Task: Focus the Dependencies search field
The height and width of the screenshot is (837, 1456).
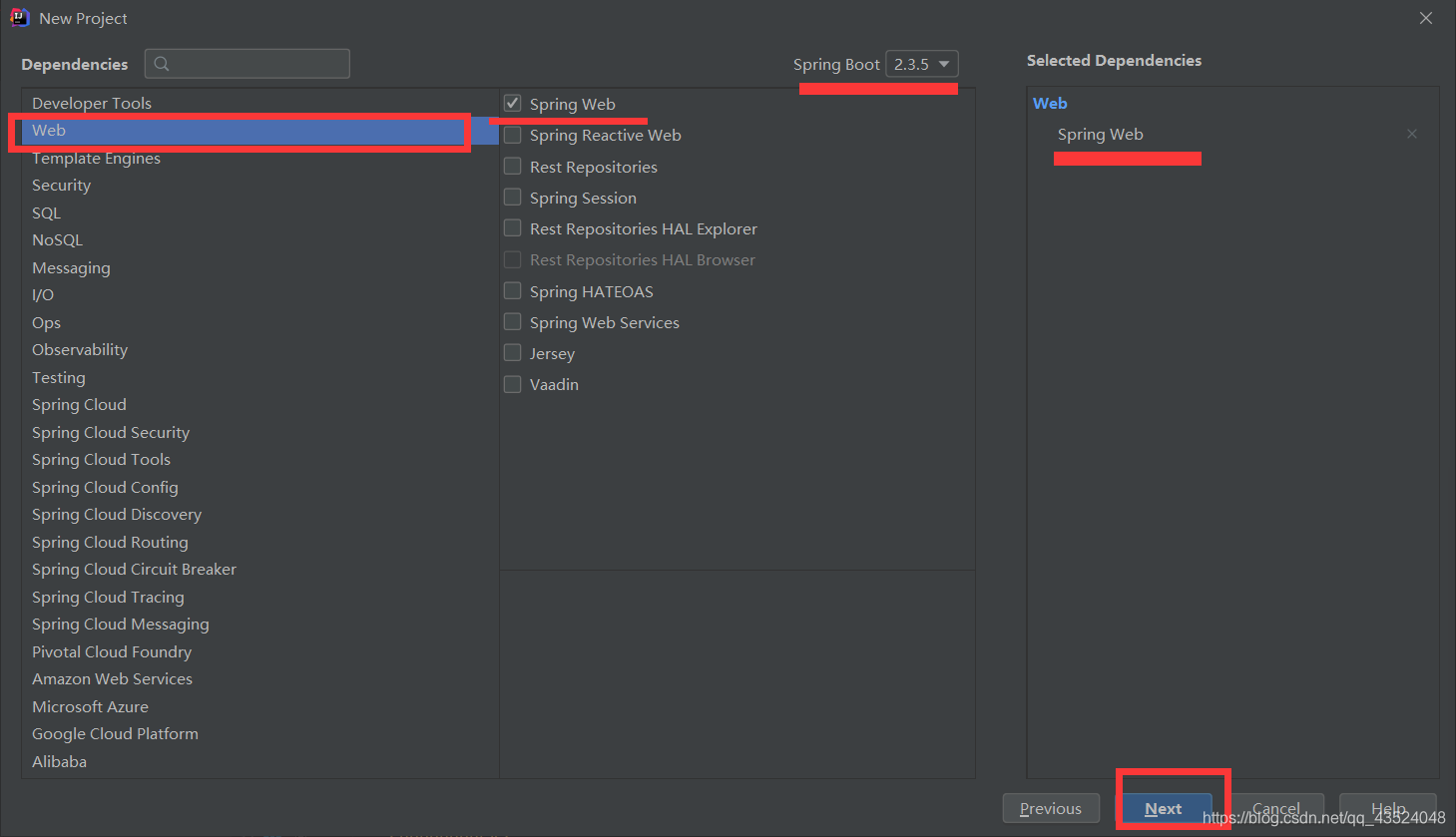Action: [x=247, y=64]
